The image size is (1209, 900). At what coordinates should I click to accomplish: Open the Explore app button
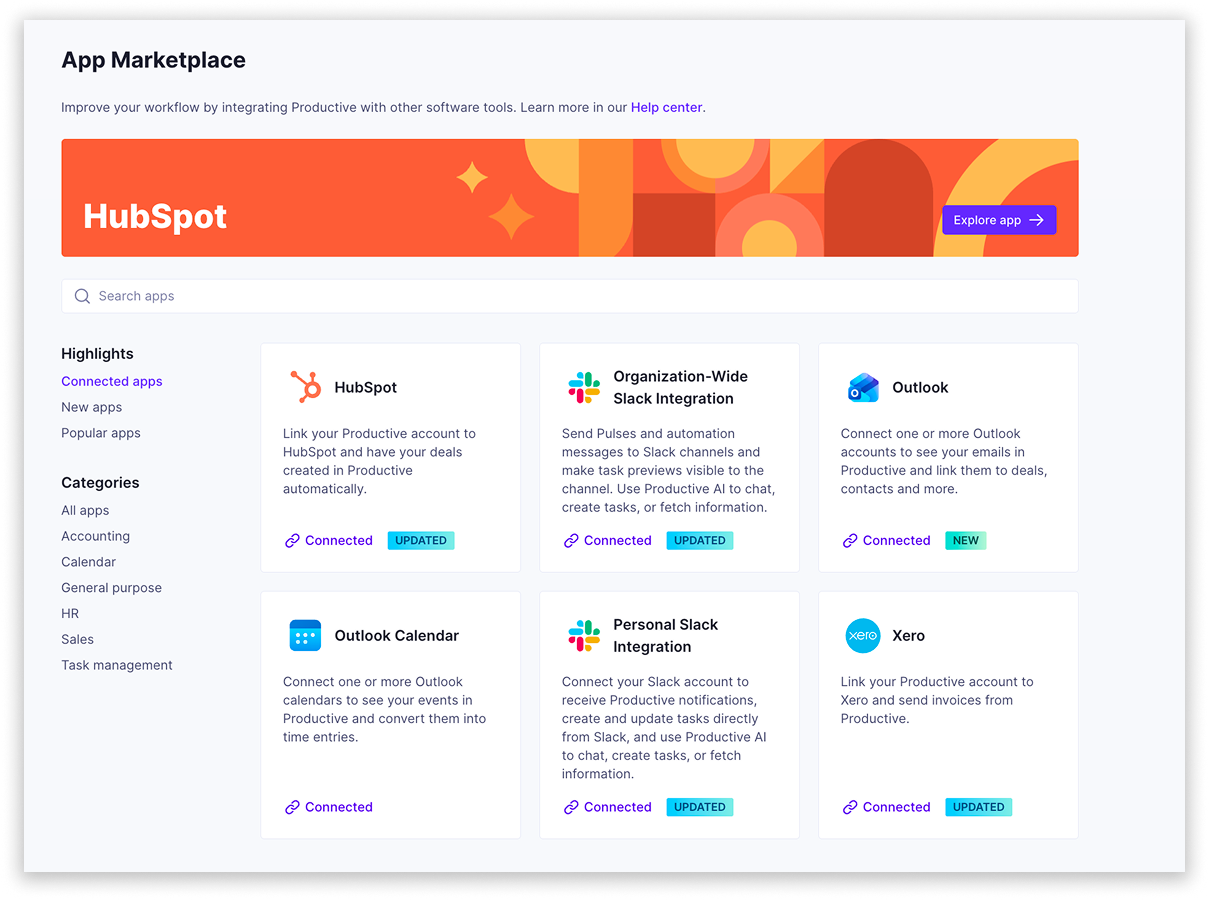coord(999,220)
